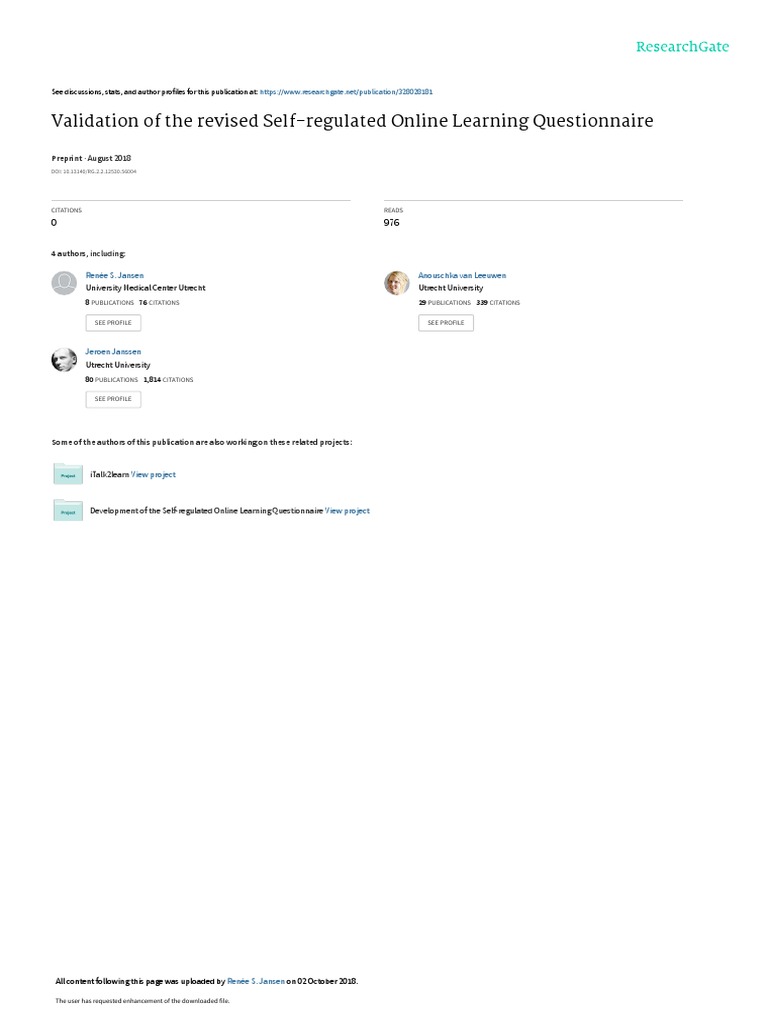Click the ResearchGate logo

pyautogui.click(x=682, y=46)
